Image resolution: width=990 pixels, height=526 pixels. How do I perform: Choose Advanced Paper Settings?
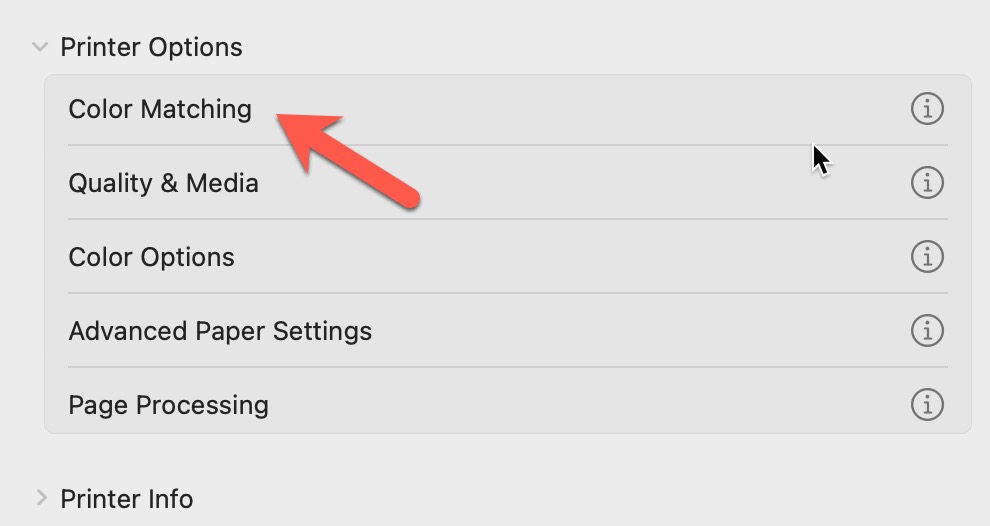click(x=220, y=331)
